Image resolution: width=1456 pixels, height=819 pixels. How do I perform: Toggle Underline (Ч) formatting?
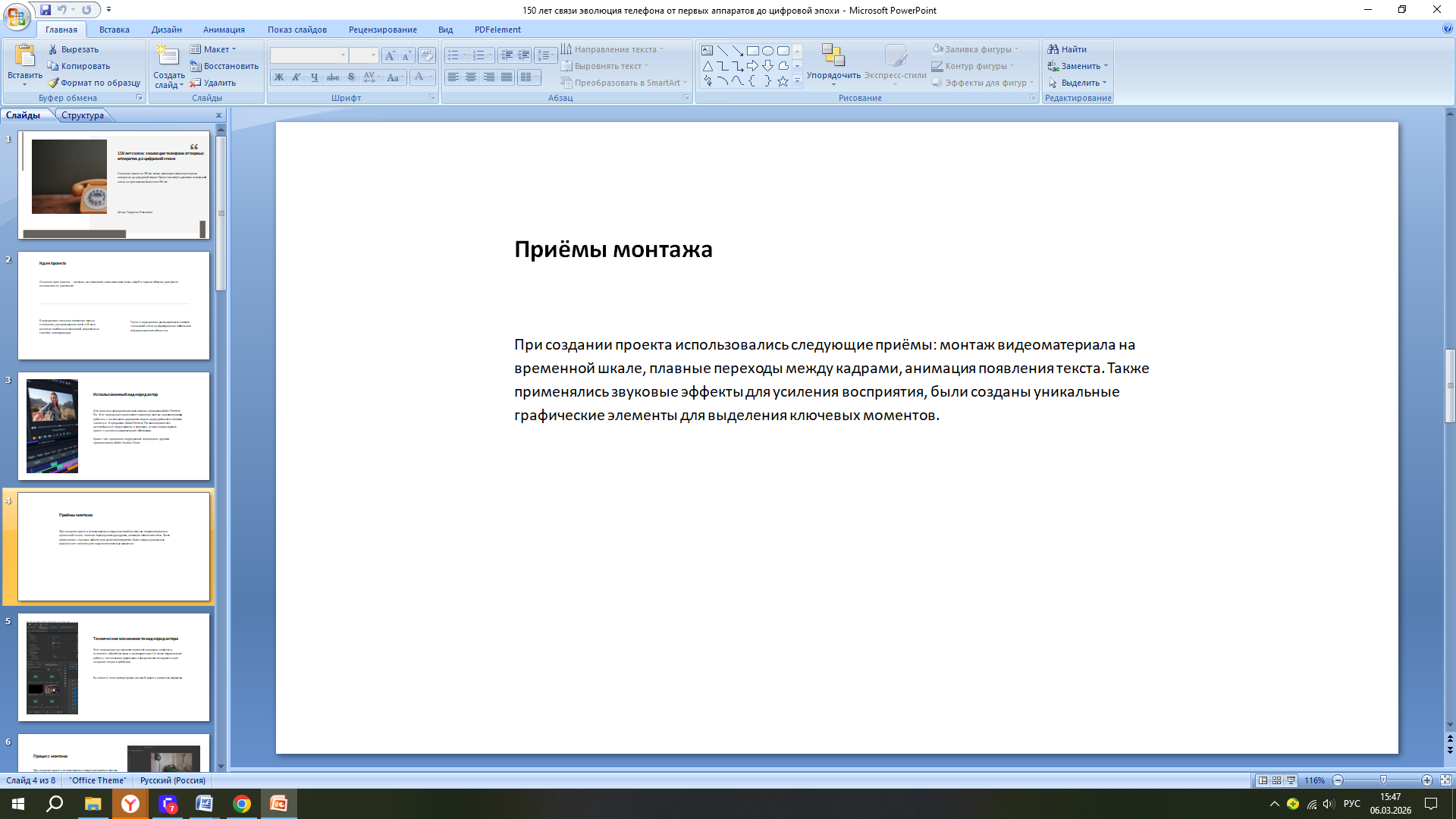pyautogui.click(x=314, y=77)
